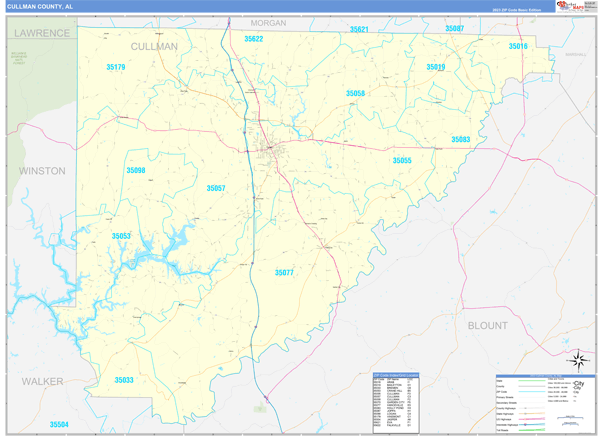Click ZIP code 35179 label
Viewport: 600px width, 436px height.
click(x=116, y=67)
